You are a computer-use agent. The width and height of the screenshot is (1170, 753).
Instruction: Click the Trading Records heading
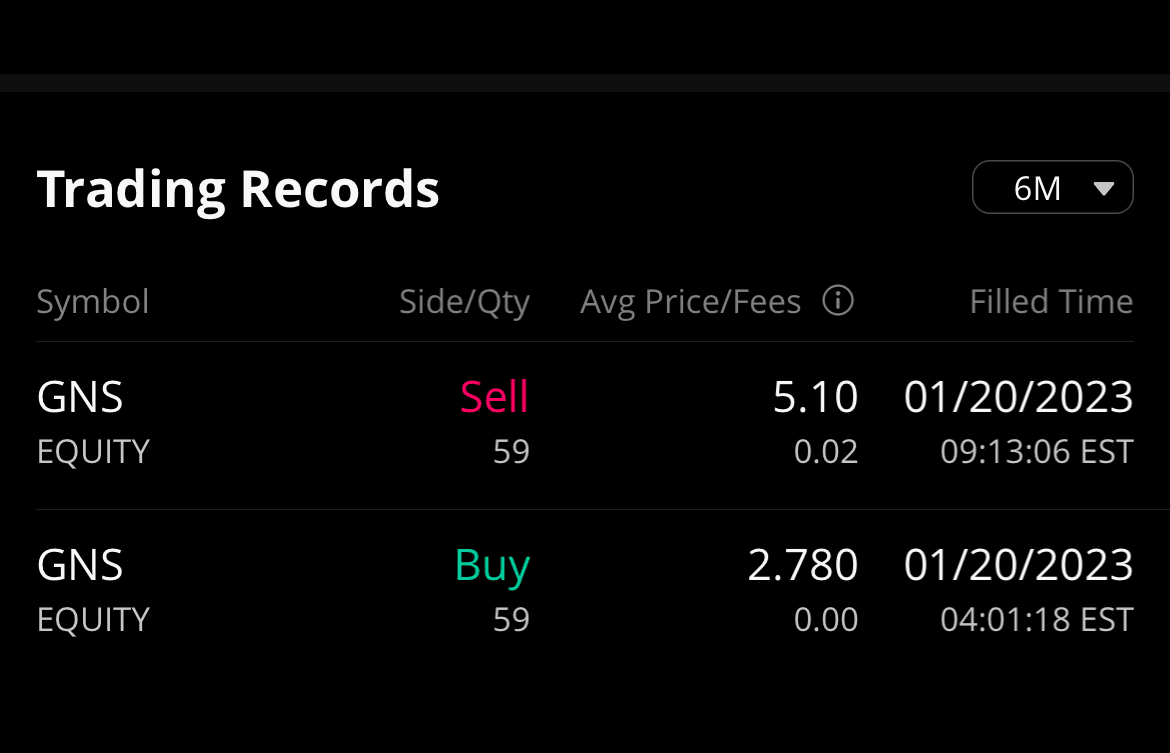click(x=238, y=188)
